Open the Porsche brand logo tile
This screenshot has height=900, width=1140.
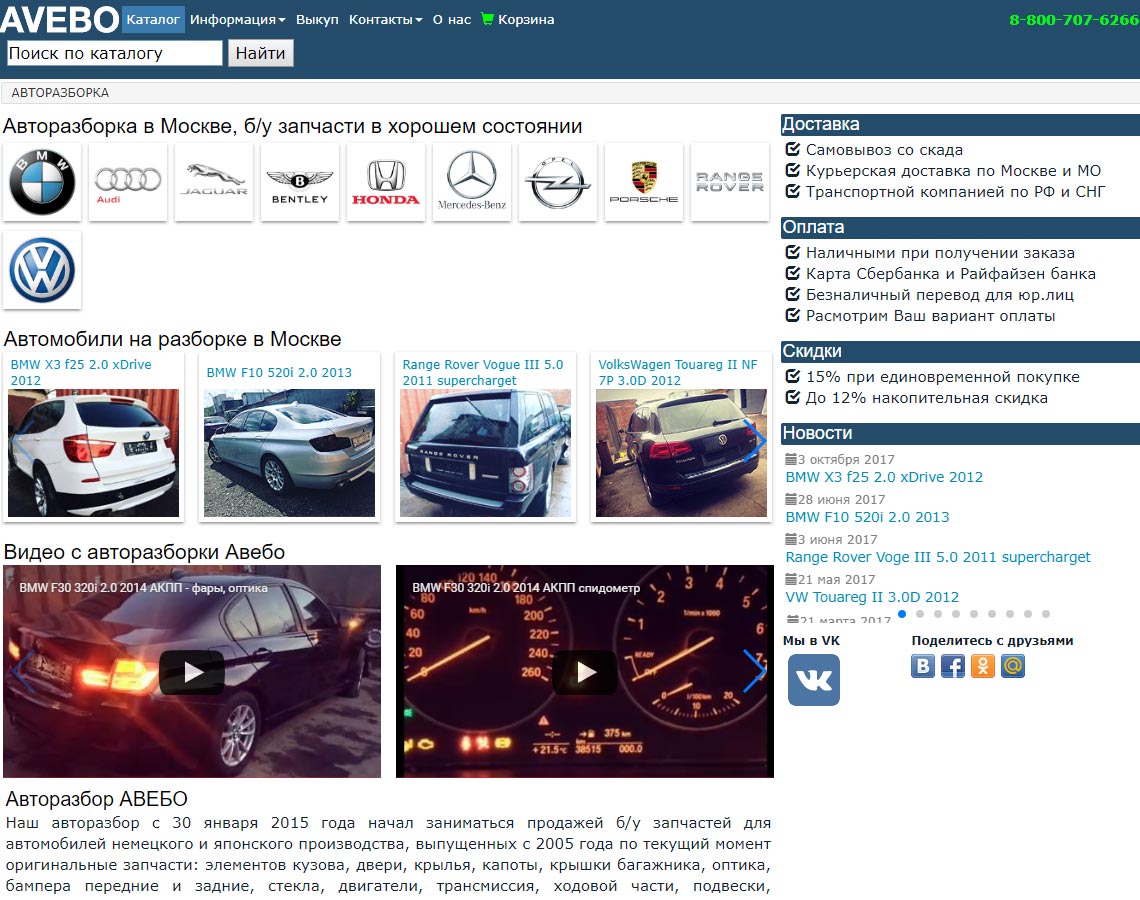coord(643,182)
